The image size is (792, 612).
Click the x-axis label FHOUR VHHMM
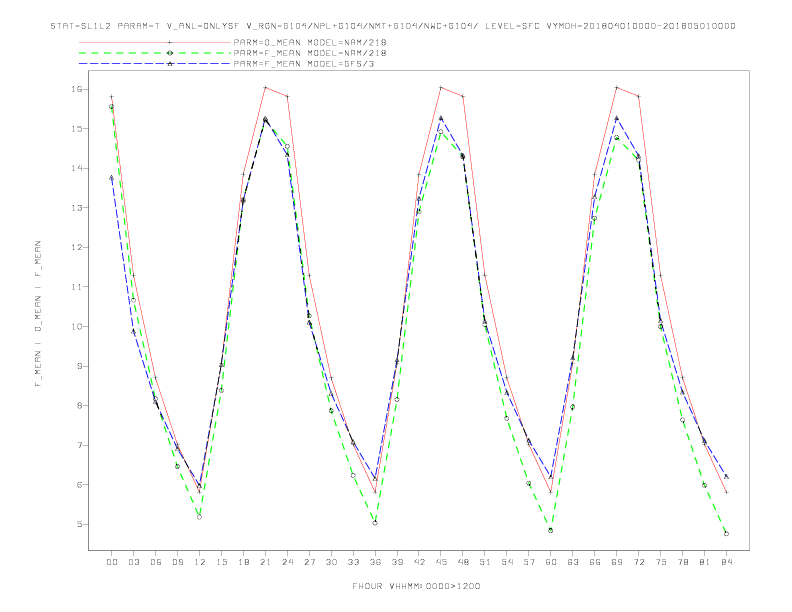coord(416,586)
